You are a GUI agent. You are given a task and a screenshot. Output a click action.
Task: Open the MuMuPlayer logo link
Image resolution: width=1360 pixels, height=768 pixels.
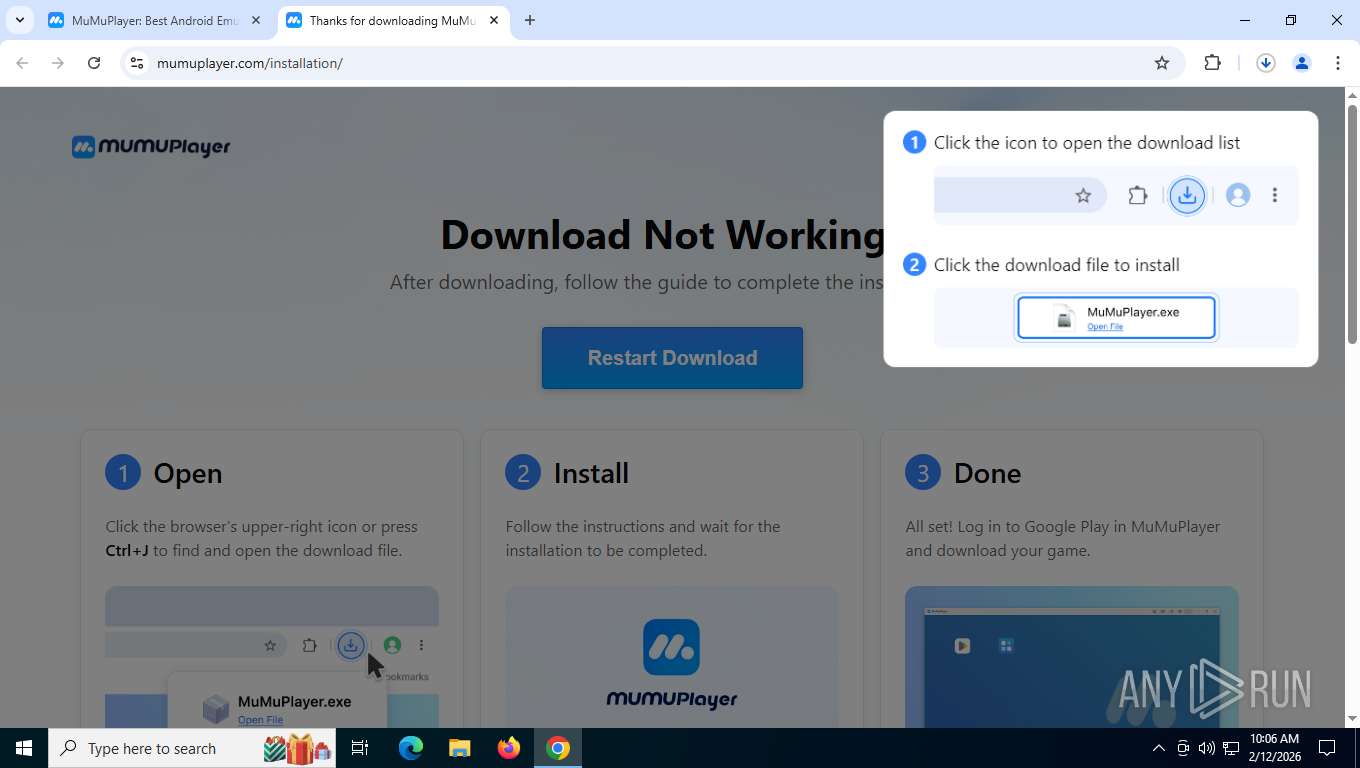151,147
